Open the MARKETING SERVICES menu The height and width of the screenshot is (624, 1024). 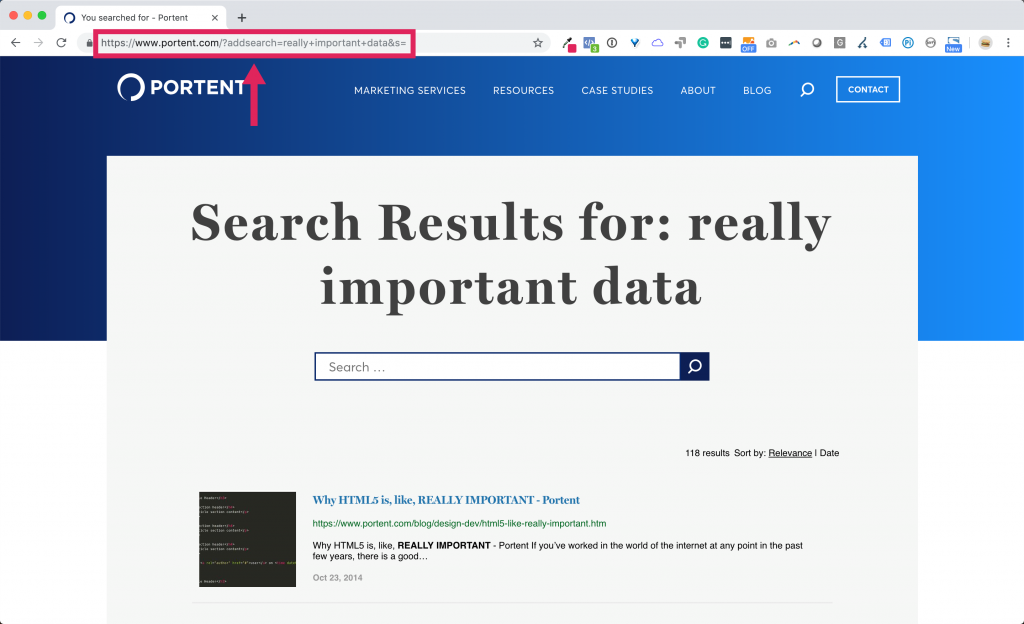point(410,90)
